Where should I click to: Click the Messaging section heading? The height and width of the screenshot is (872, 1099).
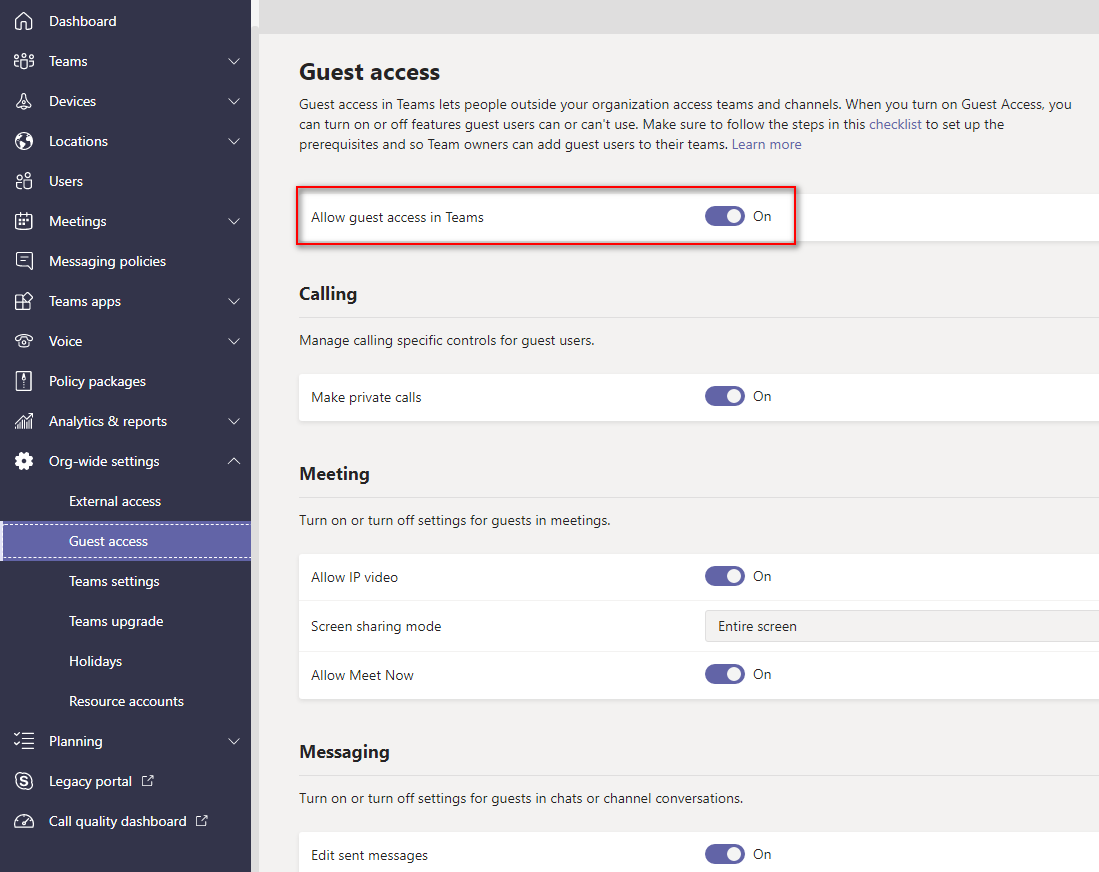(344, 751)
